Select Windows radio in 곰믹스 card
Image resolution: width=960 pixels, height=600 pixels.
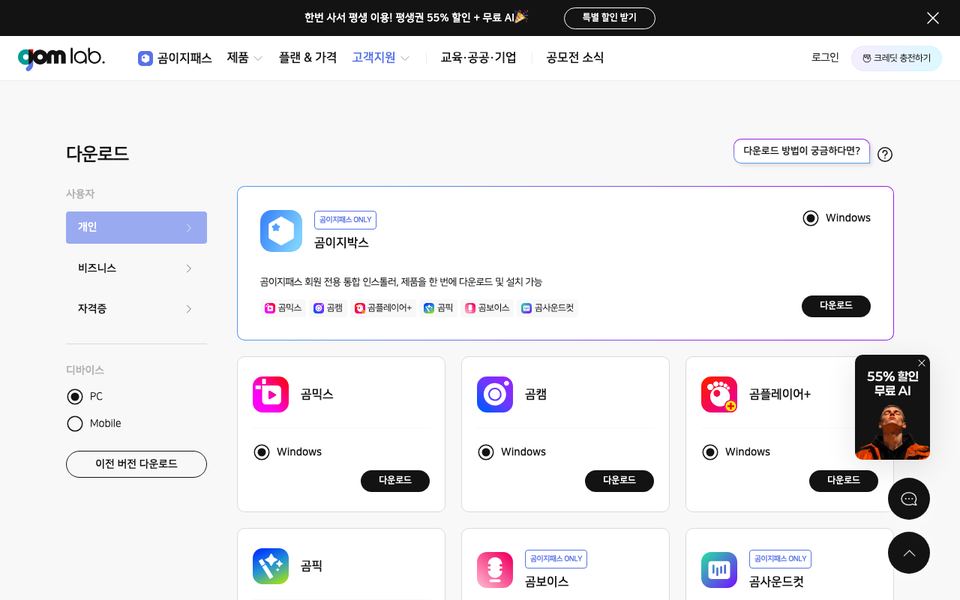(x=261, y=452)
